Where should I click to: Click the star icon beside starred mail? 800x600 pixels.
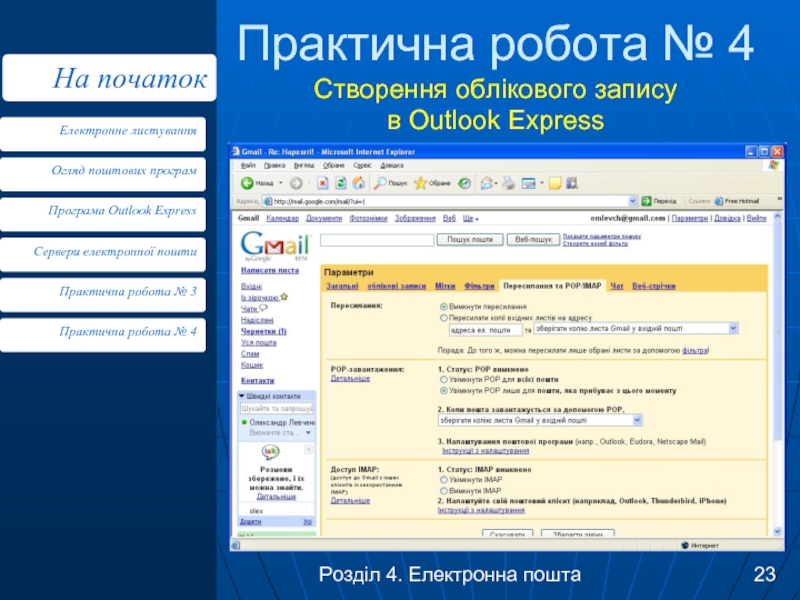coord(284,297)
